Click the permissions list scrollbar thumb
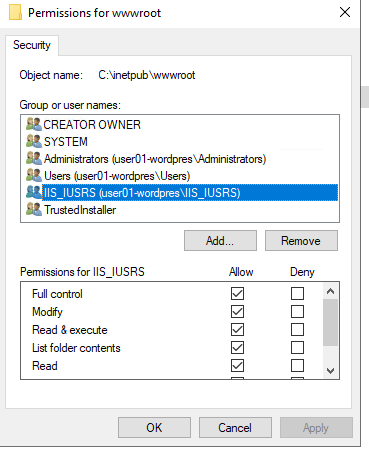This screenshot has width=369, height=449. 330,322
